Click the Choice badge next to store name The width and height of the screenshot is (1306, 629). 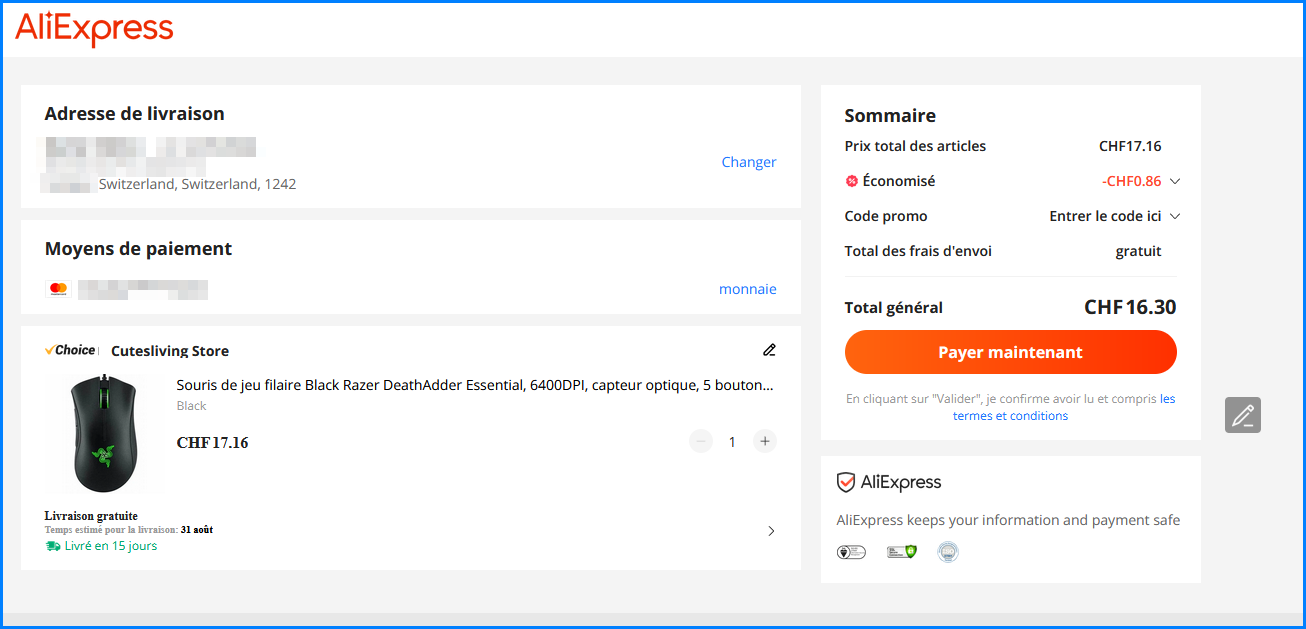click(x=71, y=350)
